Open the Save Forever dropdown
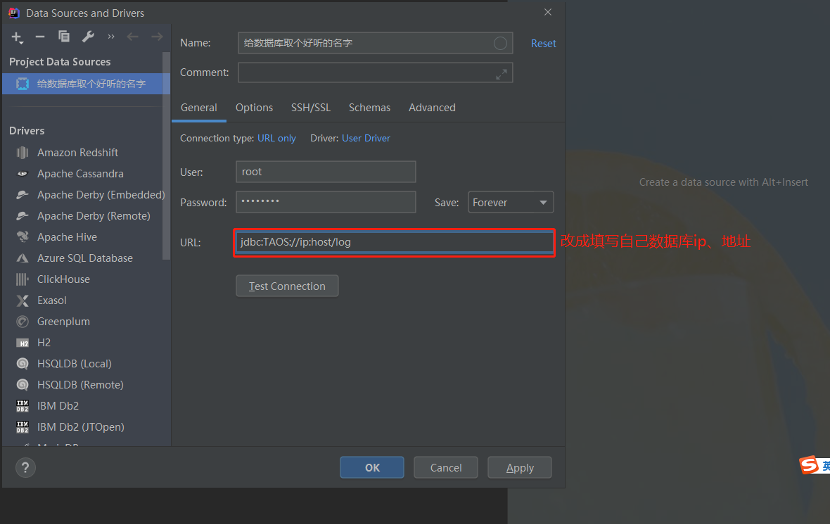This screenshot has height=524, width=830. pyautogui.click(x=511, y=202)
